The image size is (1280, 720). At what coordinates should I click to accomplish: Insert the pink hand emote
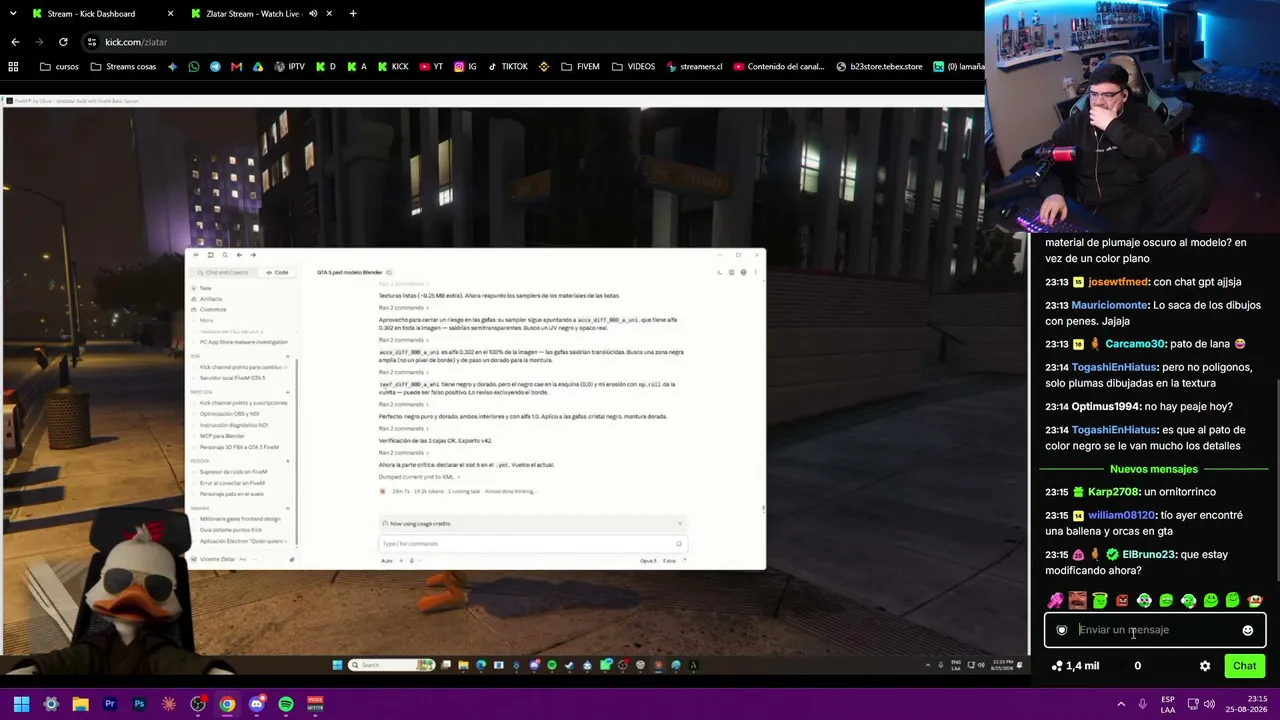coord(1055,601)
